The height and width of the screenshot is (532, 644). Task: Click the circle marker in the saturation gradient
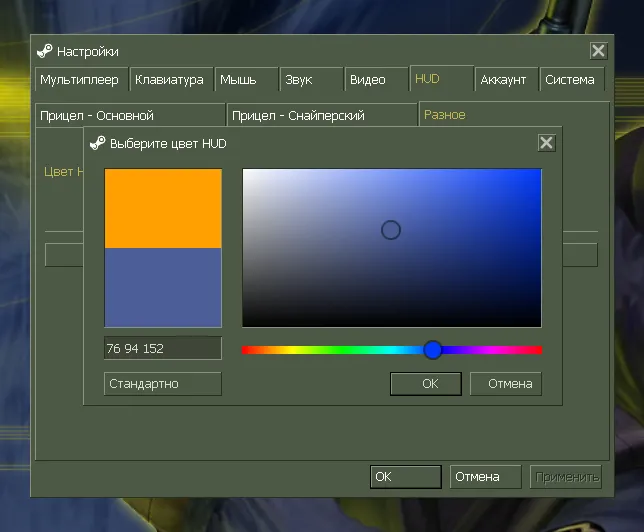click(391, 230)
